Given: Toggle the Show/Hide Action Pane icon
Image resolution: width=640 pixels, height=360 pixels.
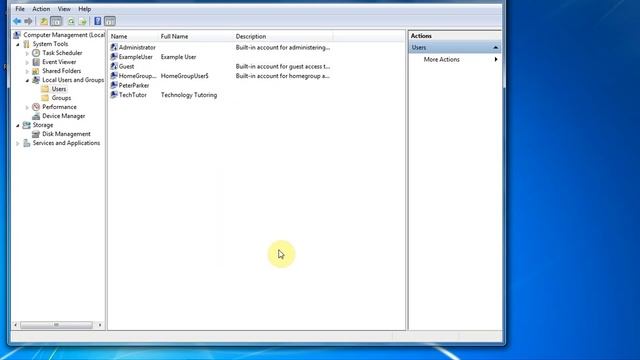Looking at the screenshot, I should [x=110, y=21].
